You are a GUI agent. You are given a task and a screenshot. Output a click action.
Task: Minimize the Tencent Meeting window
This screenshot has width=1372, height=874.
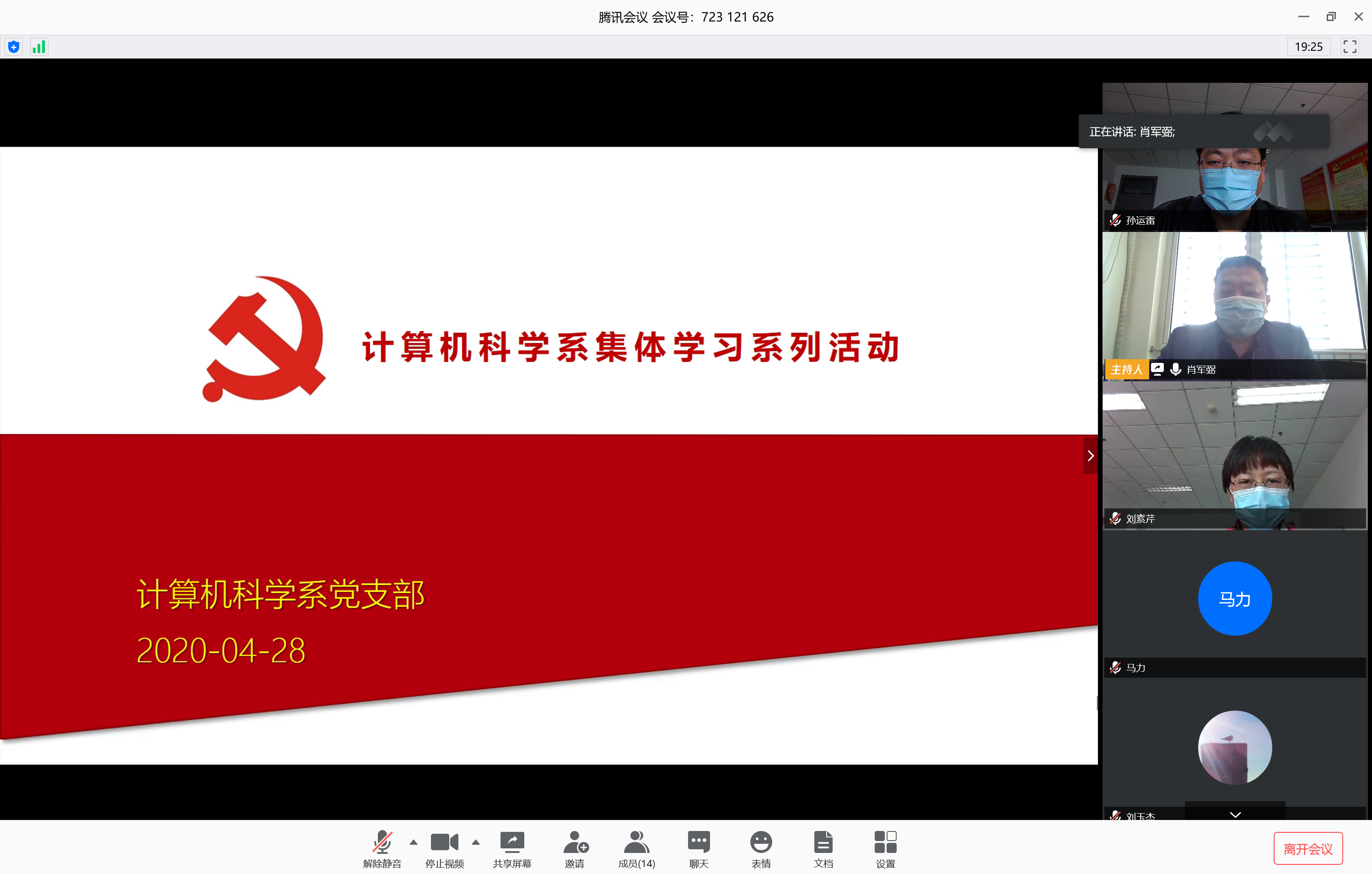point(1304,16)
